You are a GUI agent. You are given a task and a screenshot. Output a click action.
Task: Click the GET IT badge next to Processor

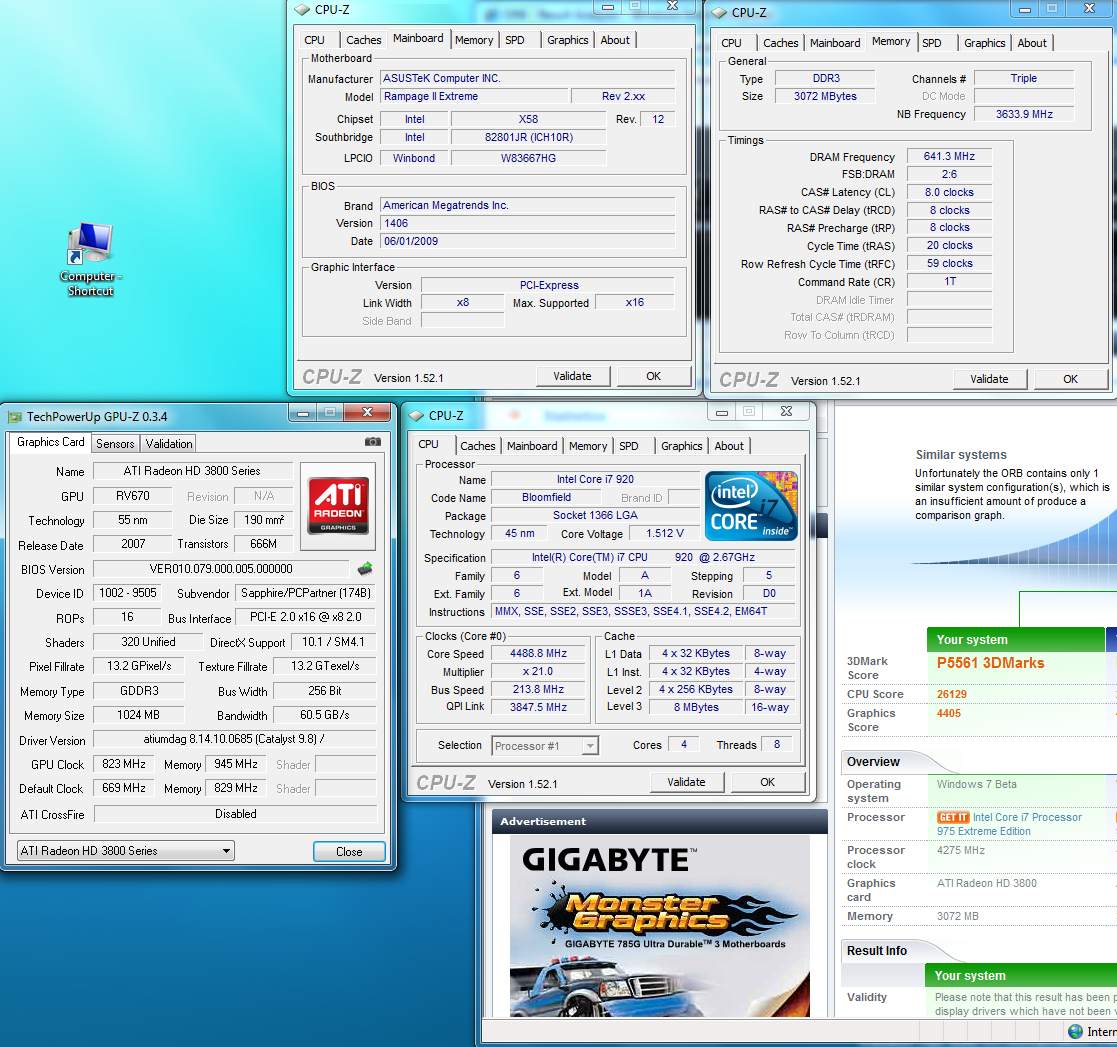click(x=952, y=817)
